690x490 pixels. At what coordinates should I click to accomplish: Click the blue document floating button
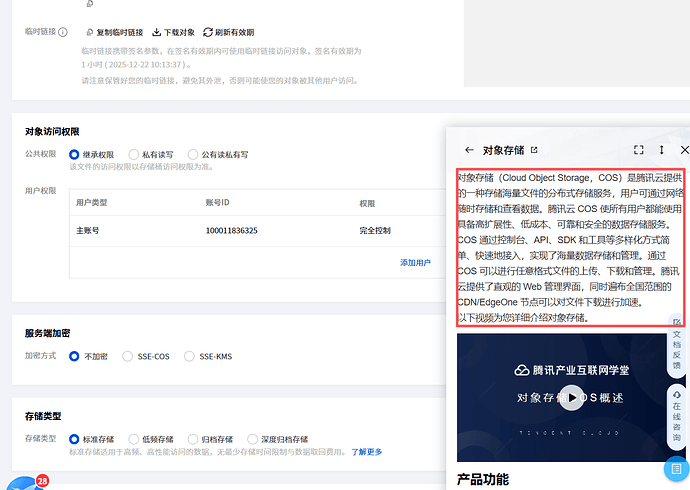676,469
